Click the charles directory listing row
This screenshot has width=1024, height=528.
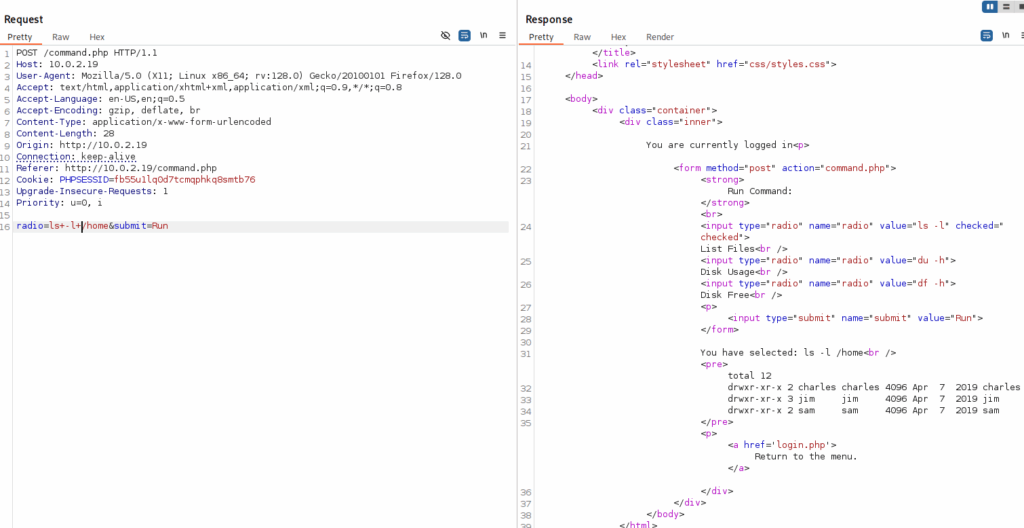point(874,388)
